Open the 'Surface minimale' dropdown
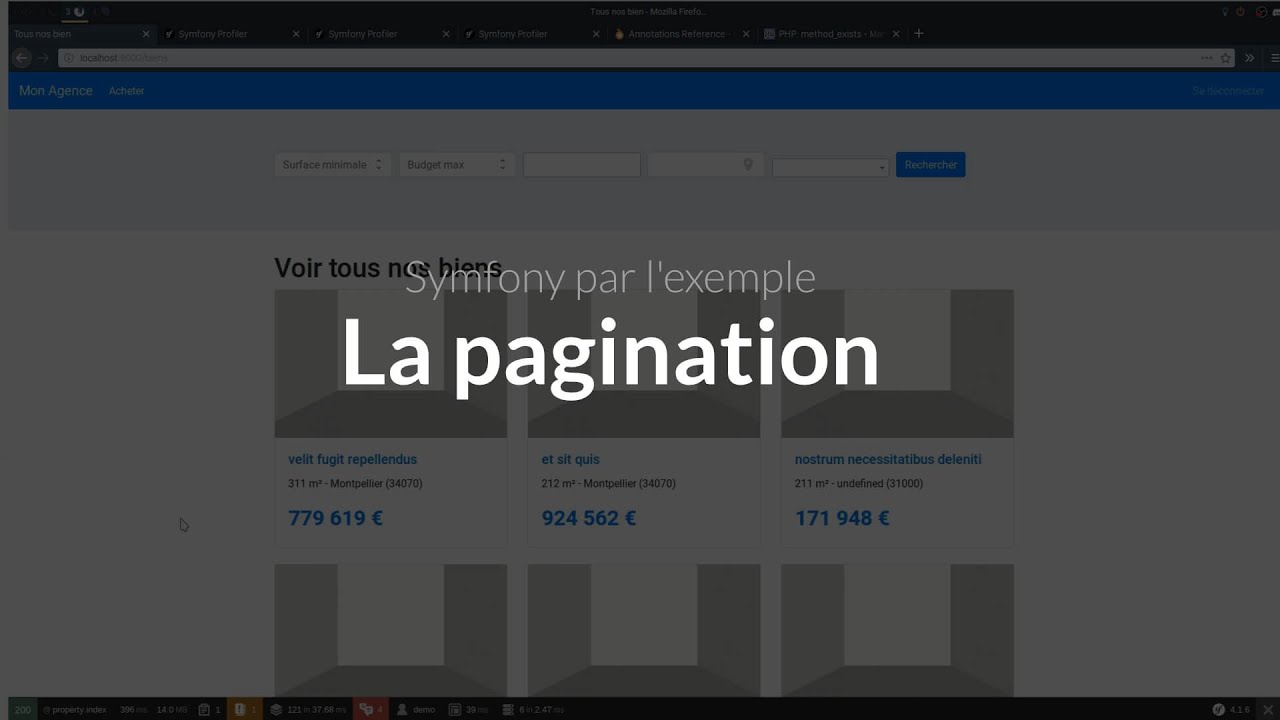Image resolution: width=1280 pixels, height=720 pixels. point(331,165)
